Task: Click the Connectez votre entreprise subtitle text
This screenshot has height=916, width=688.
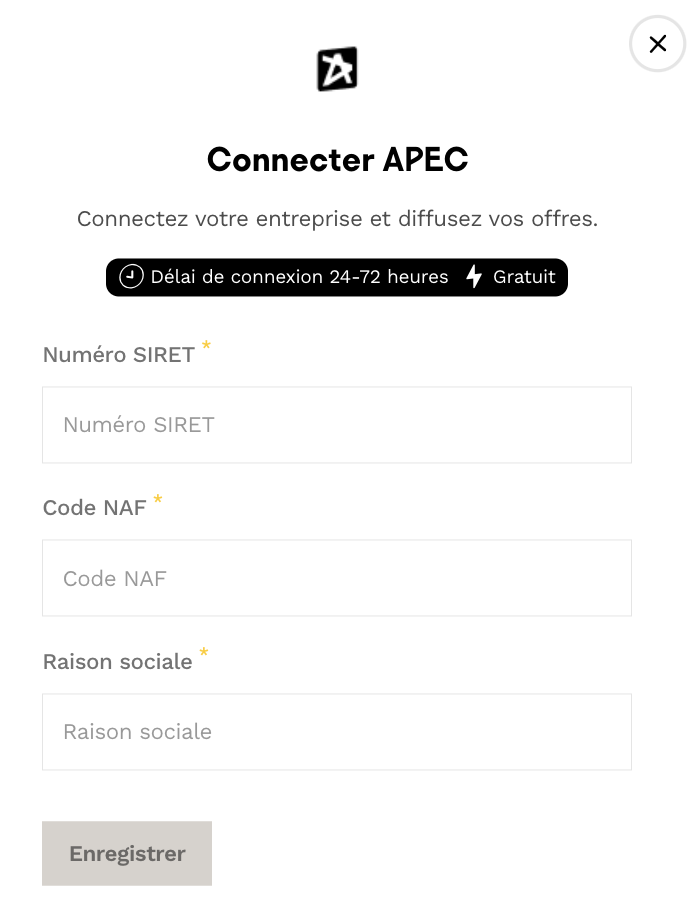Action: [337, 219]
